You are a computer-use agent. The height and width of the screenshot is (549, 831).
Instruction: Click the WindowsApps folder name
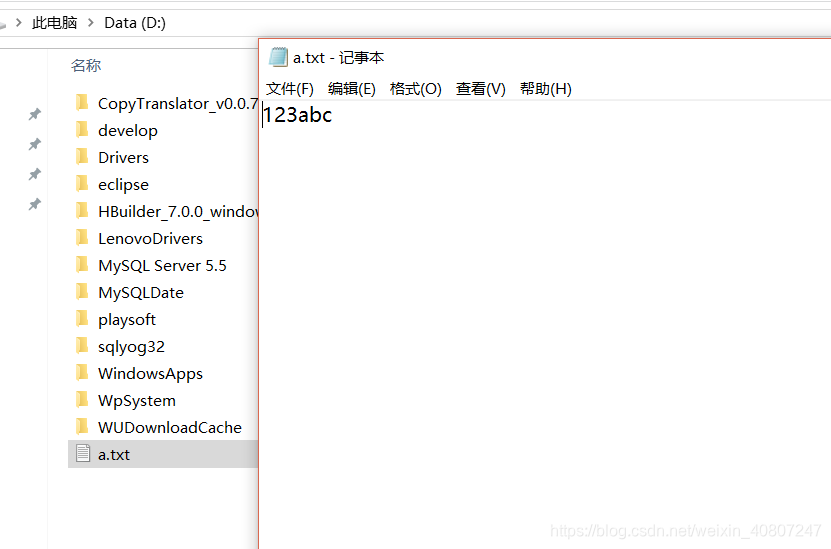click(151, 374)
